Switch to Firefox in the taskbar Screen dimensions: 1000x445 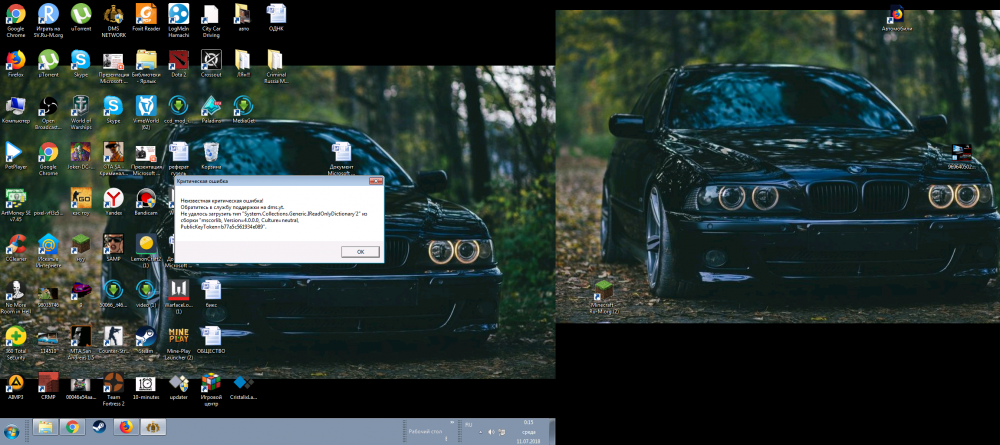tap(126, 427)
